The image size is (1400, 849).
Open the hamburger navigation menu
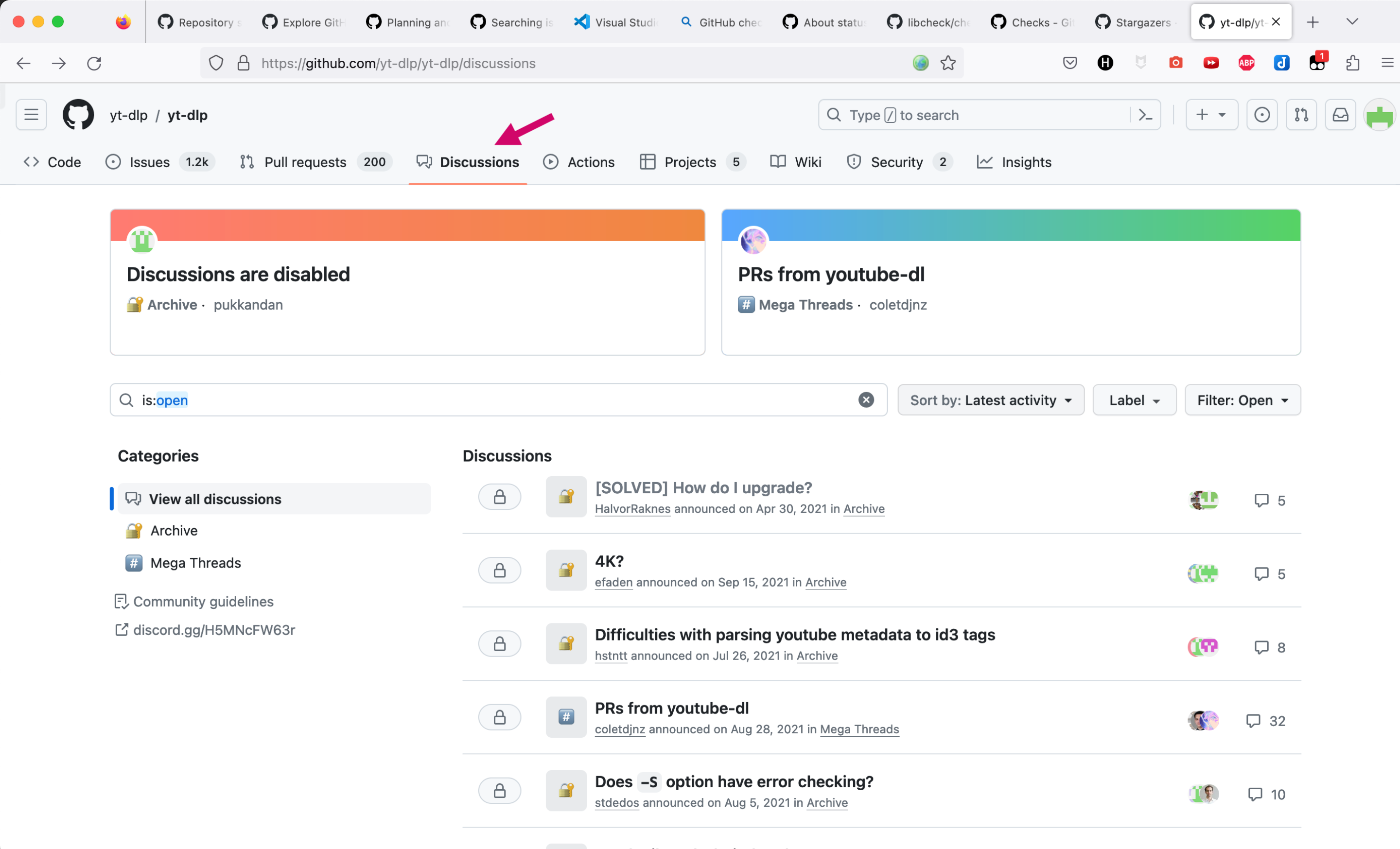(31, 115)
